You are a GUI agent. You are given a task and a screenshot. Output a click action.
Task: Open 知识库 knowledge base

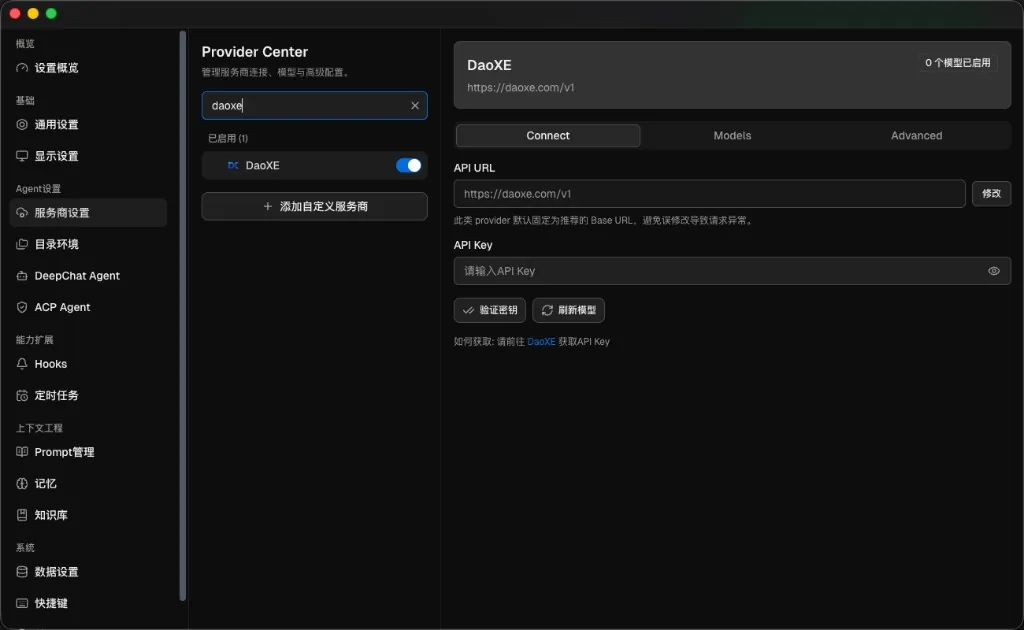(x=88, y=514)
